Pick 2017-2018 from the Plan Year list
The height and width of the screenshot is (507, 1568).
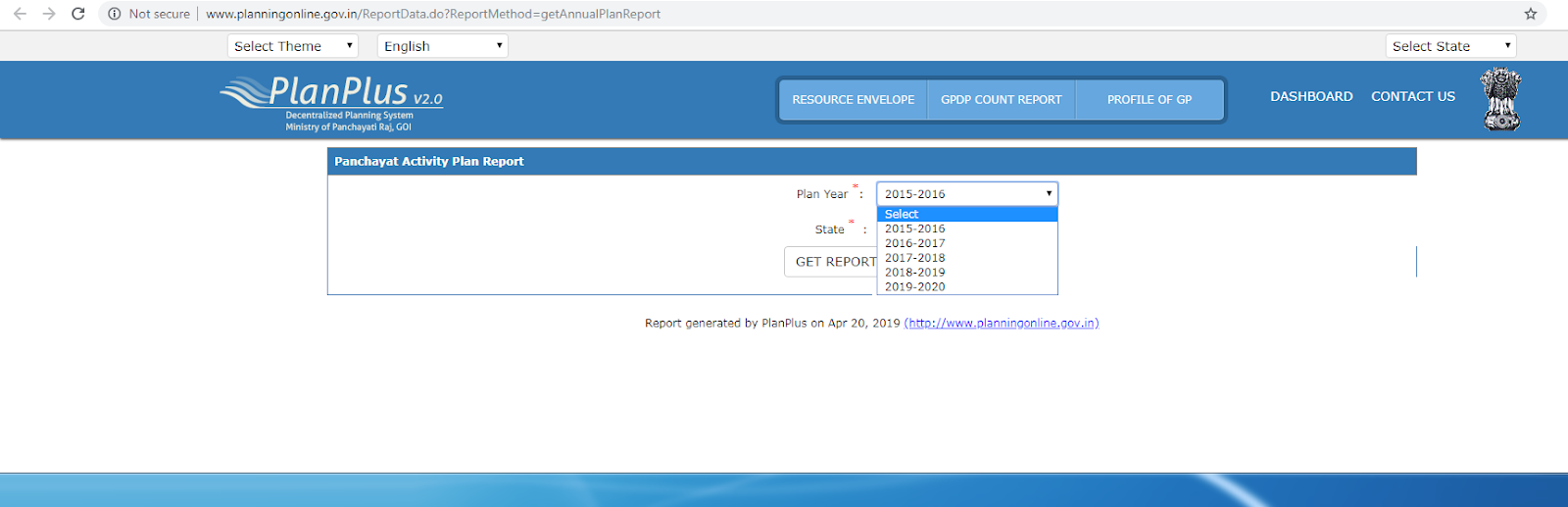(x=967, y=258)
